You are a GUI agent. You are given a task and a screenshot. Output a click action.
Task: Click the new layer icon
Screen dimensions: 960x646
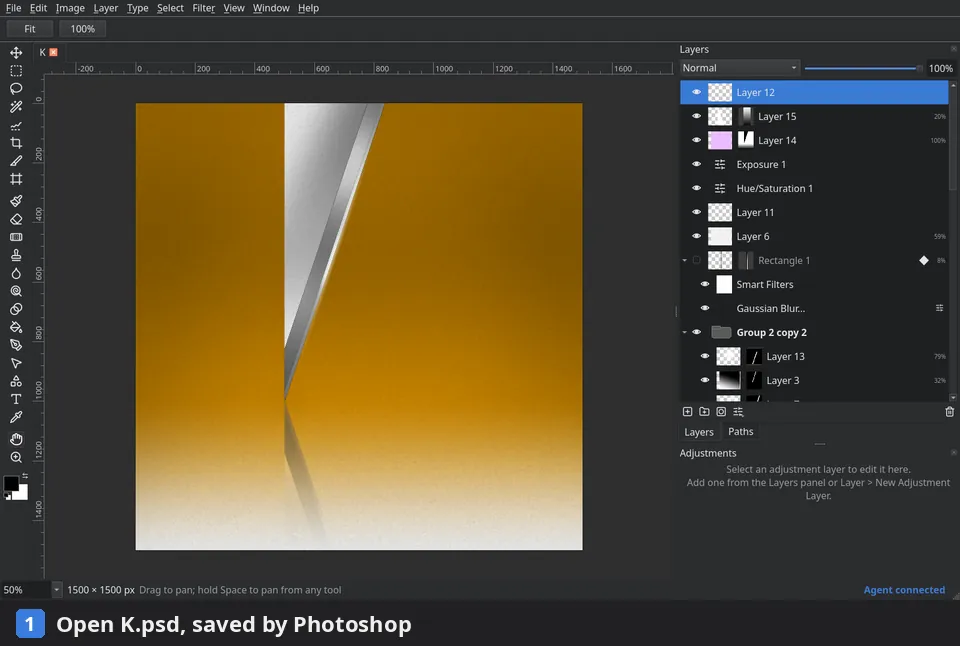(688, 411)
